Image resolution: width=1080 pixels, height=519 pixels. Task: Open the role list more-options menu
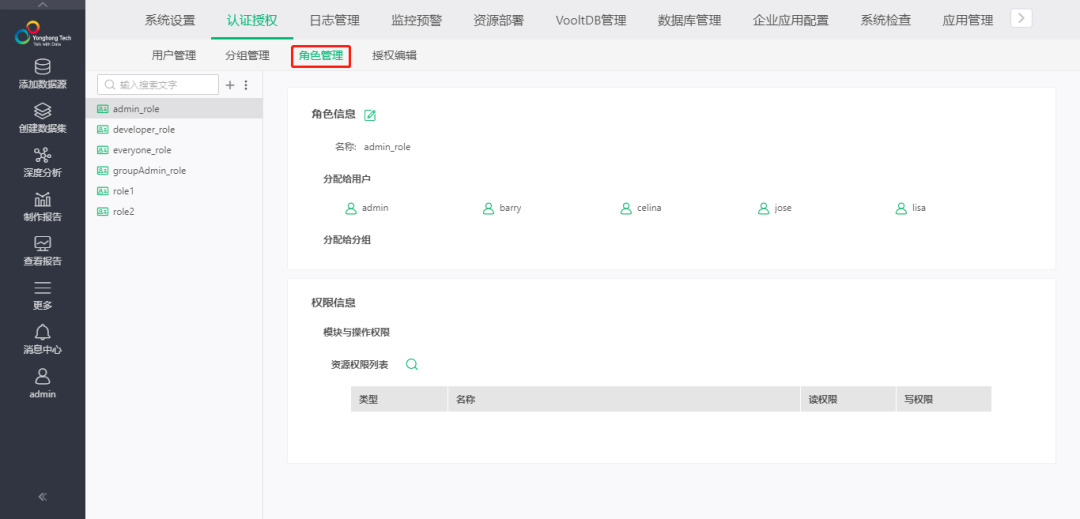click(x=246, y=85)
